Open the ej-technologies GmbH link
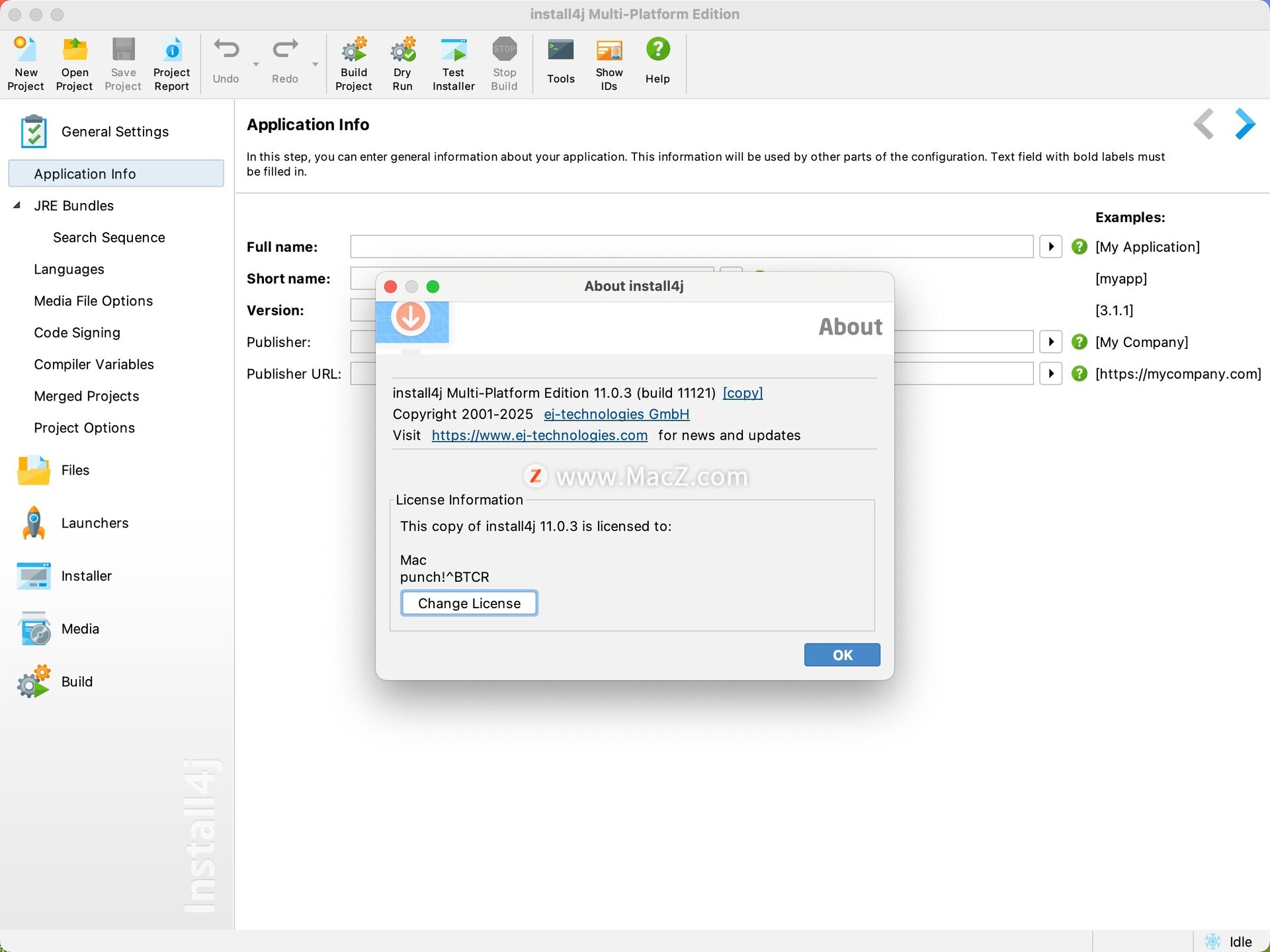1270x952 pixels. 616,414
